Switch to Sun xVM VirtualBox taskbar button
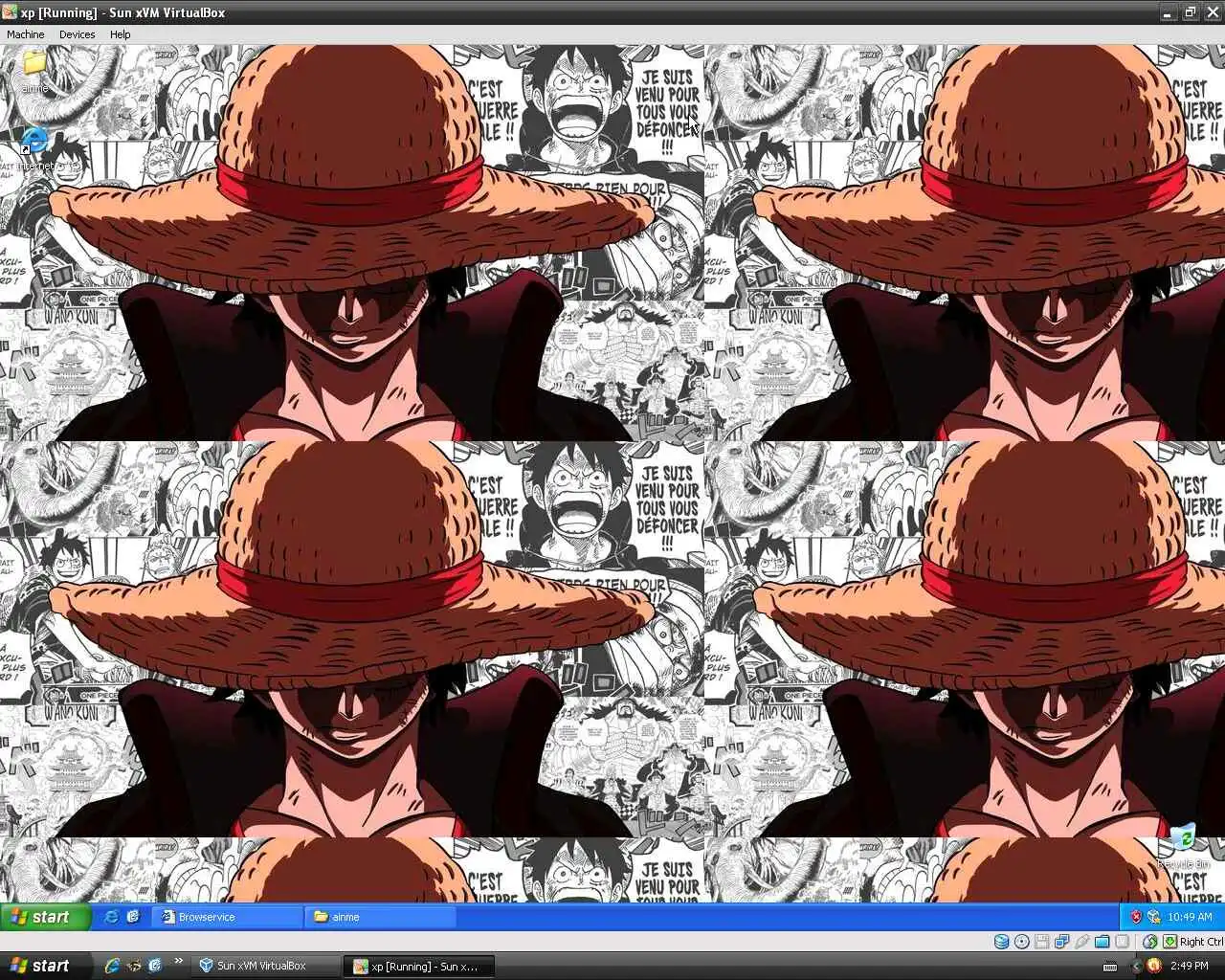 point(265,966)
